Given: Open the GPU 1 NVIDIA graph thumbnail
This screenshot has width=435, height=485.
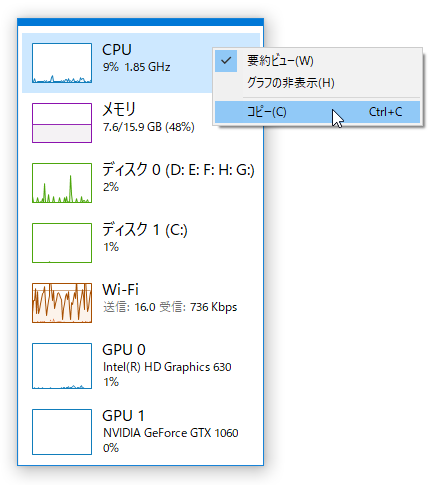Looking at the screenshot, I should point(62,432).
